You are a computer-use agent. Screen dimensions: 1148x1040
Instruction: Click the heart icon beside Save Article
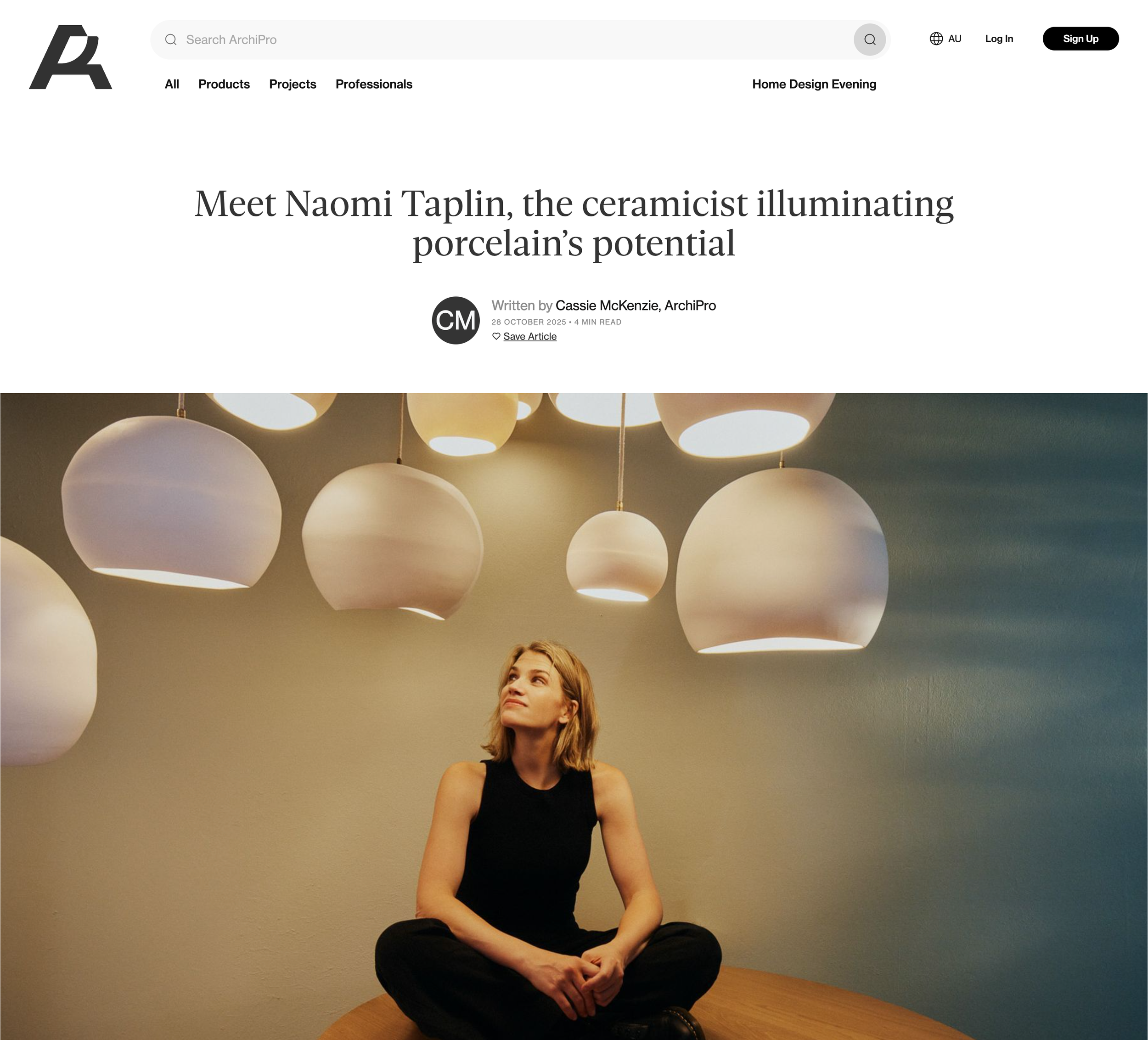[496, 336]
